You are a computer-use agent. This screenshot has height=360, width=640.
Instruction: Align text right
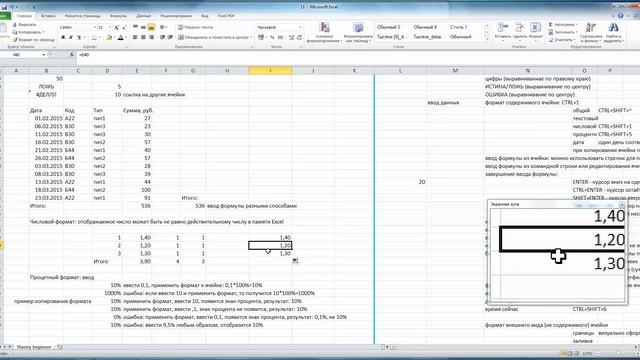coord(151,37)
